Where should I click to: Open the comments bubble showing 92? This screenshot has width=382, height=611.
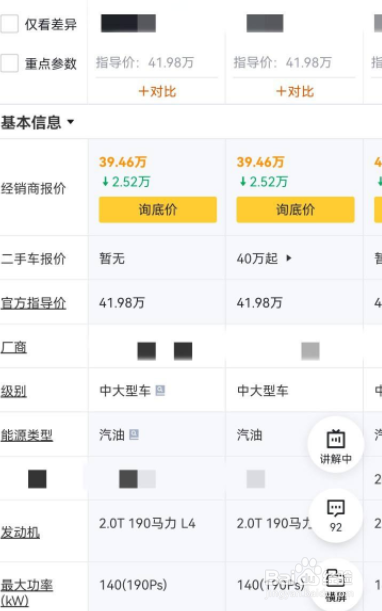coord(336,515)
